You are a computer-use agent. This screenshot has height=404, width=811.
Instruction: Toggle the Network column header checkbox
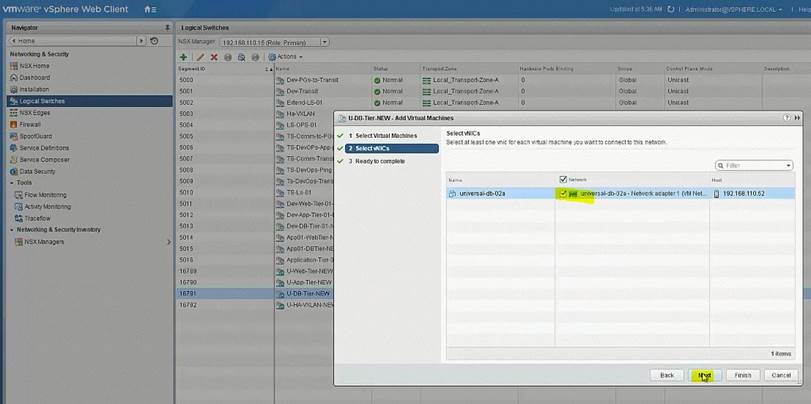point(563,180)
